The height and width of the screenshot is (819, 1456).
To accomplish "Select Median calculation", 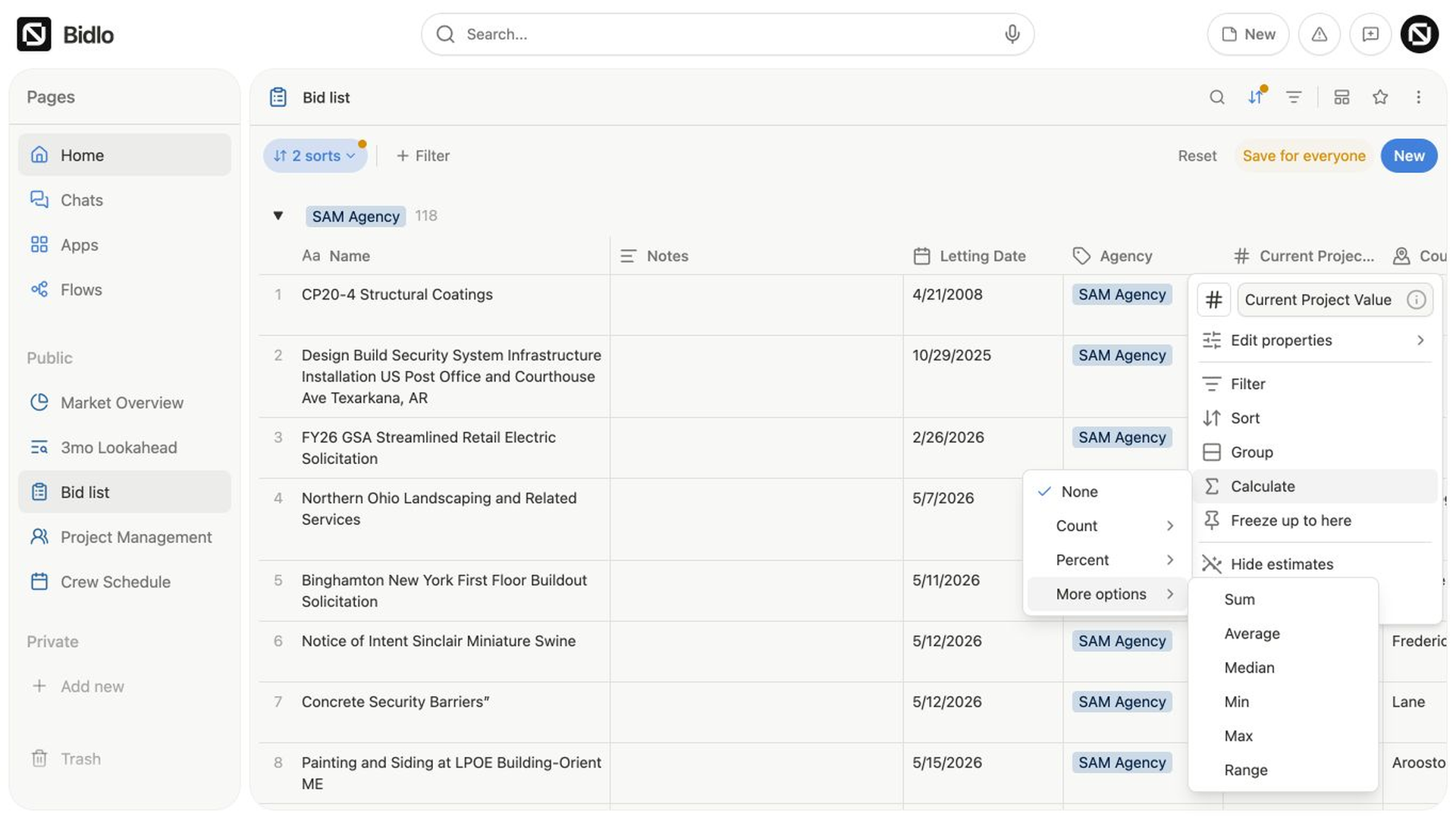I will tap(1282, 667).
